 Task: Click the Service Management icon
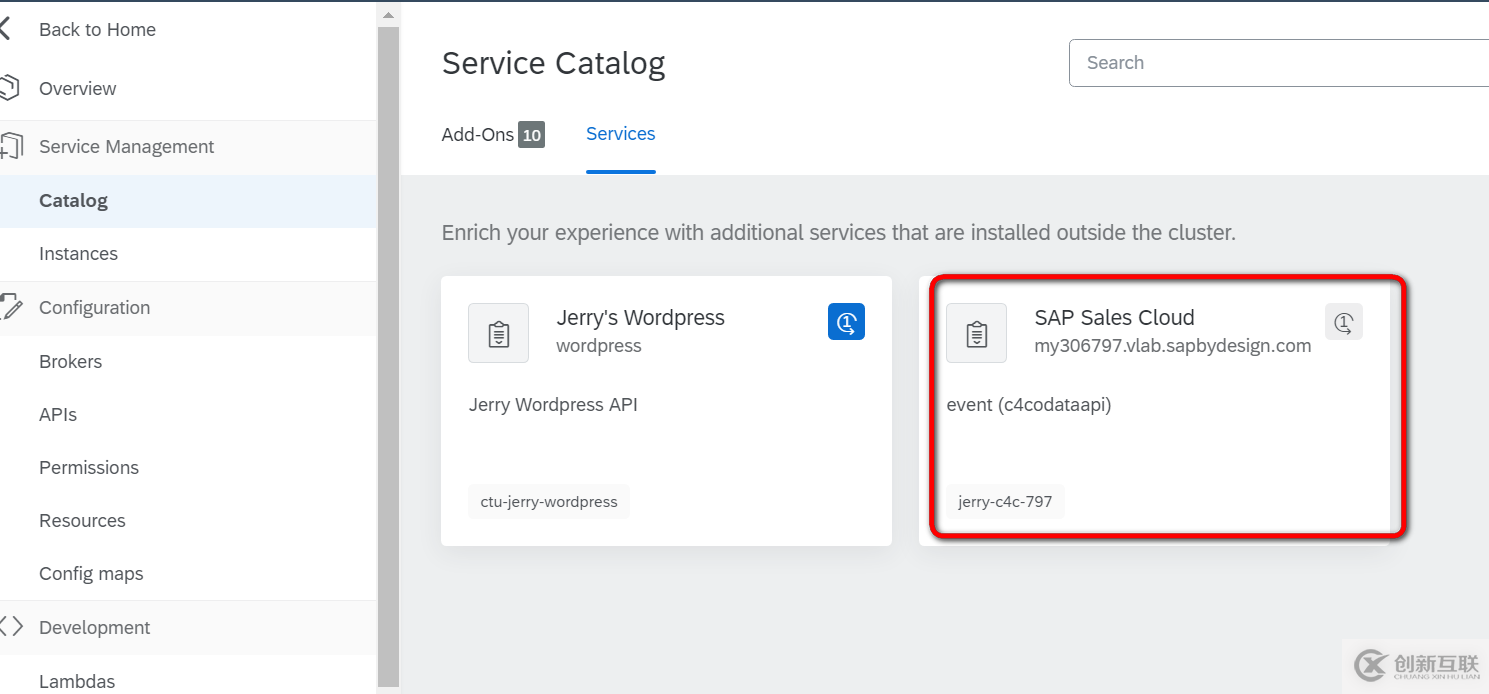tap(10, 146)
